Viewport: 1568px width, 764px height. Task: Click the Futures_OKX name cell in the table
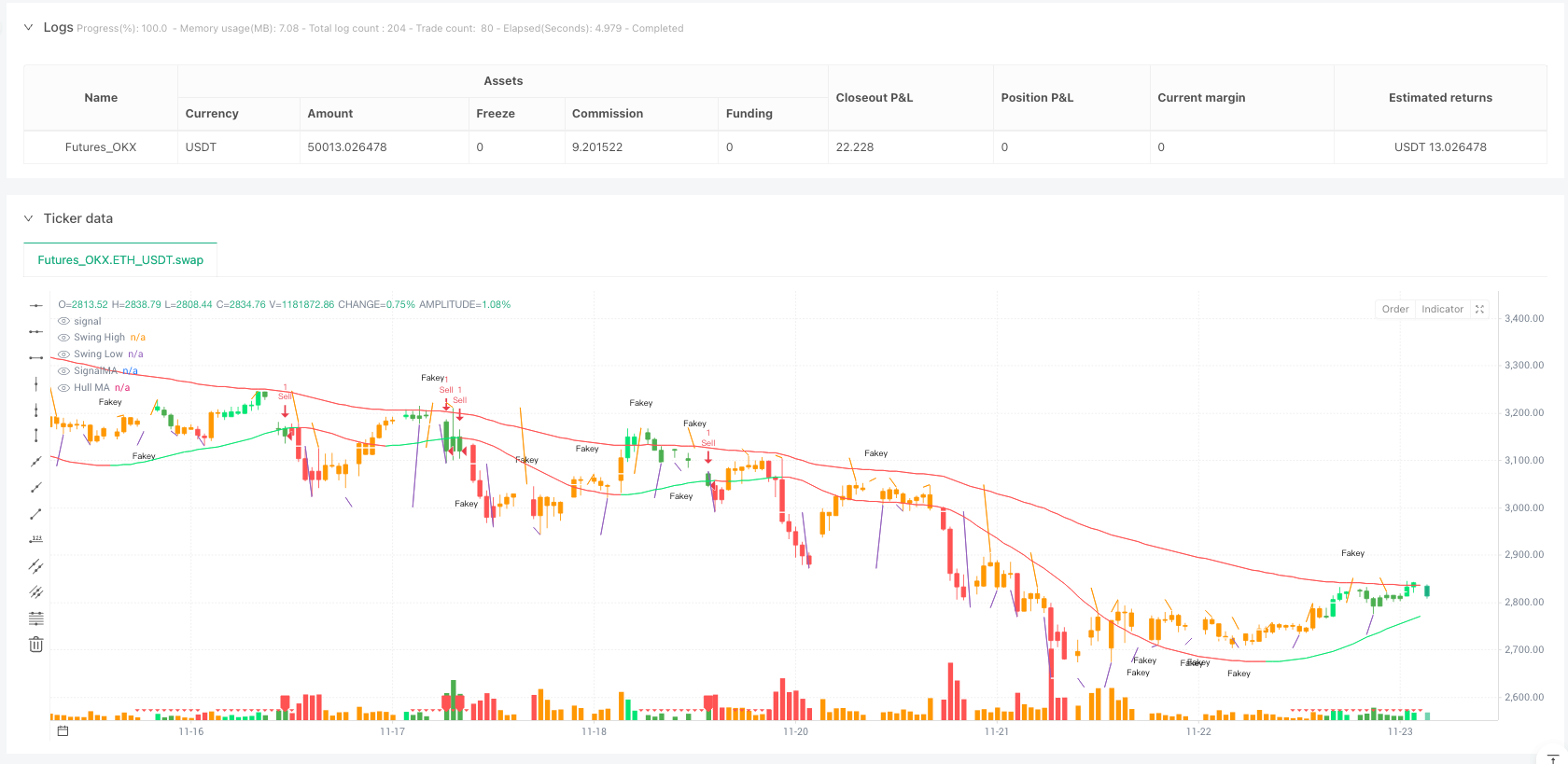click(101, 147)
